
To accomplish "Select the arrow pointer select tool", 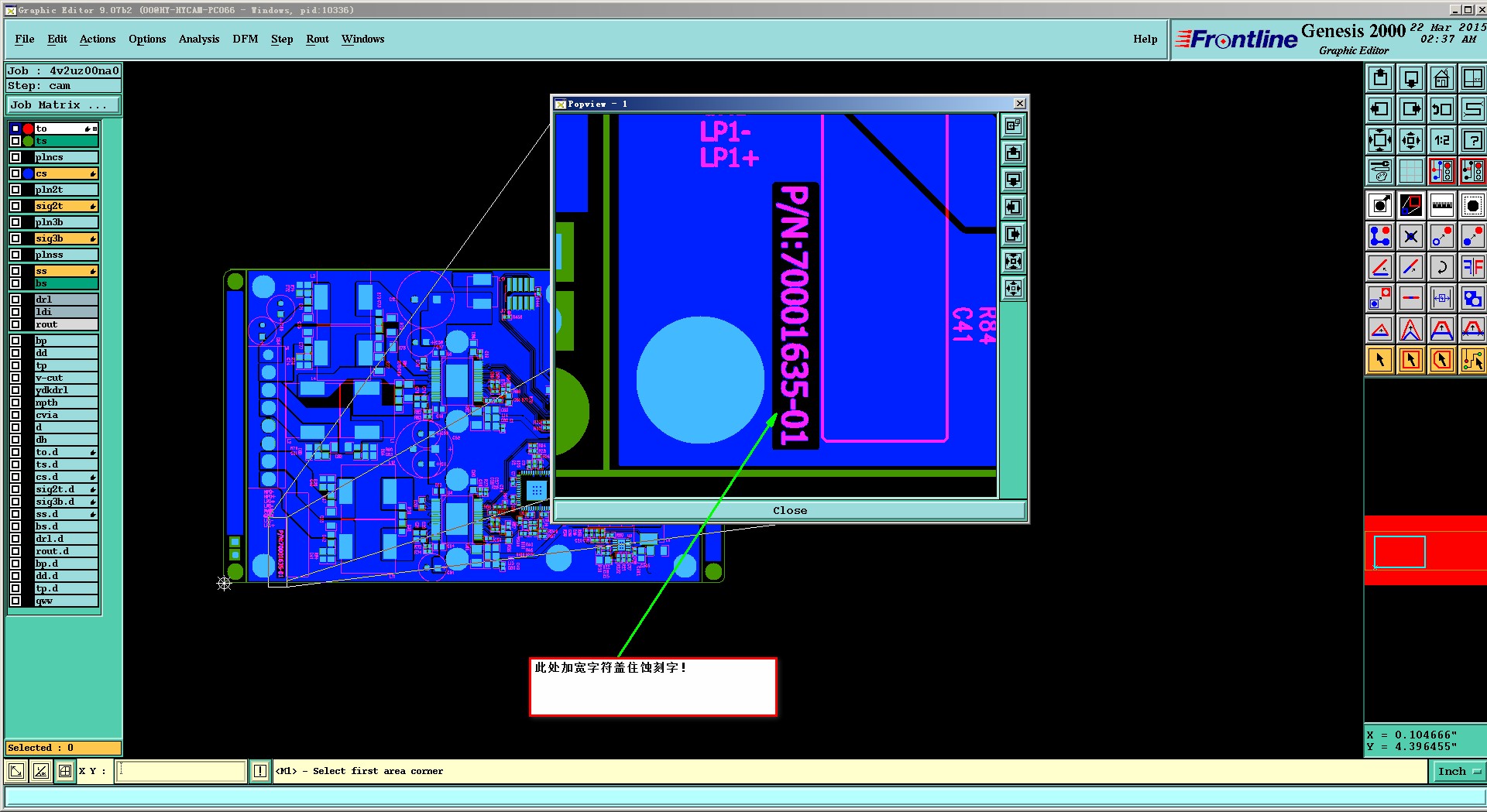I will click(1380, 360).
